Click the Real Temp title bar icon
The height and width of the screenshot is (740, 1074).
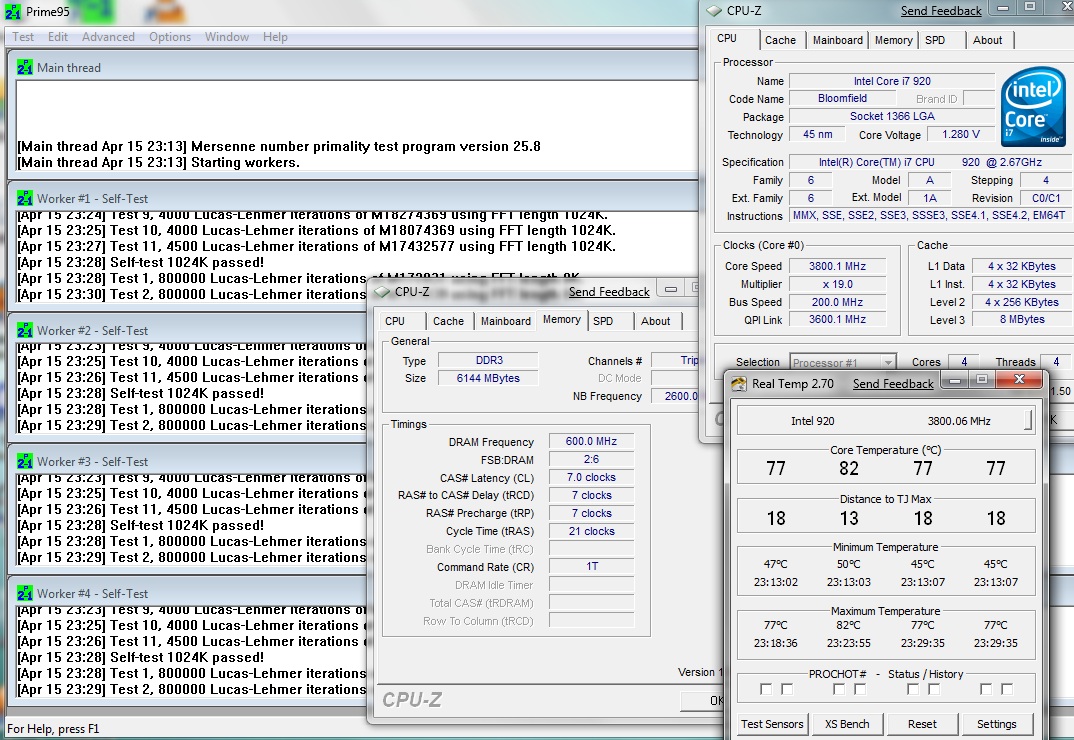[738, 384]
